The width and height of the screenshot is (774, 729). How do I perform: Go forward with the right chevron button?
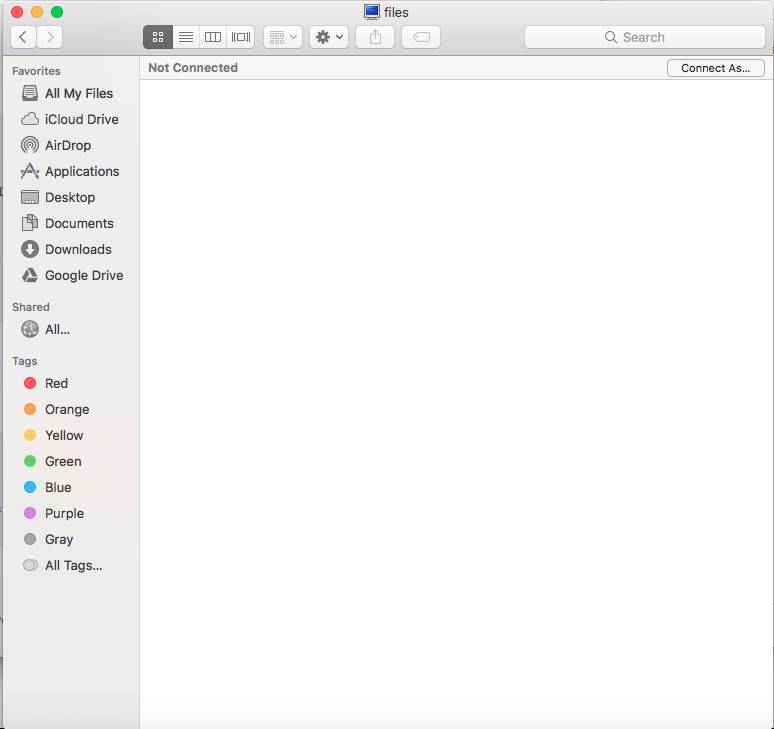(49, 37)
